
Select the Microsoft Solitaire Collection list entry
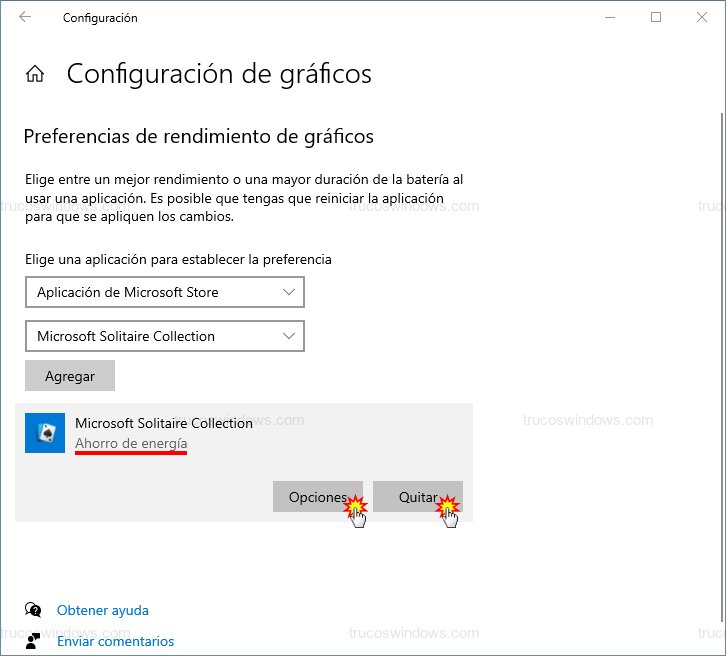click(244, 462)
